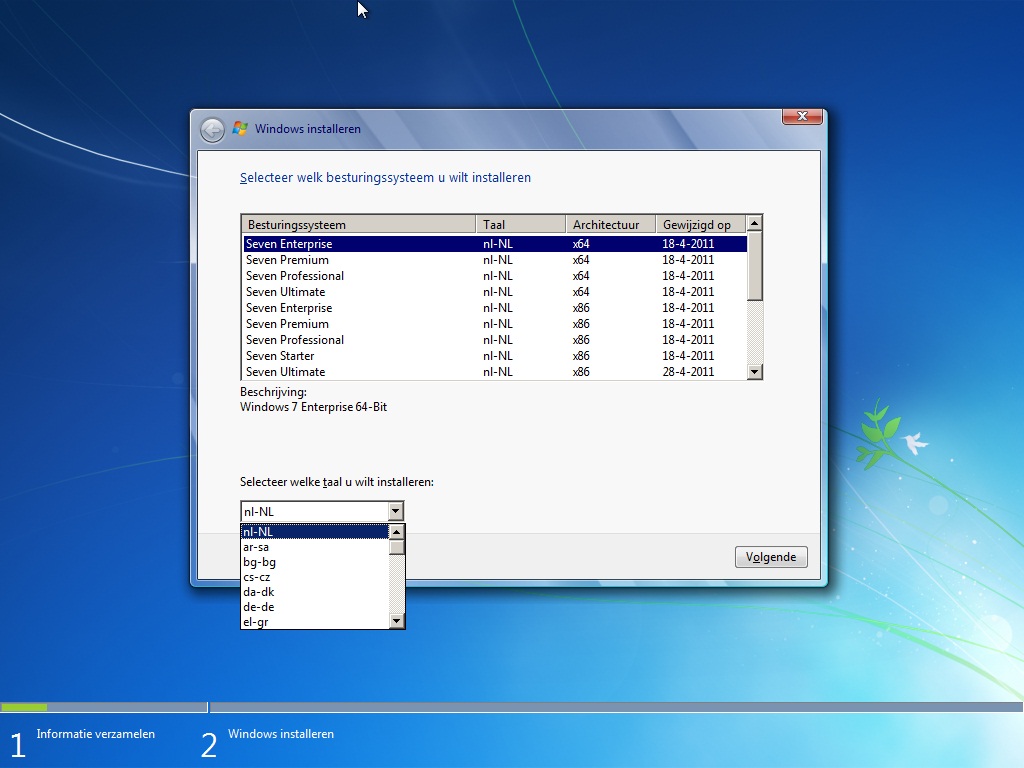The height and width of the screenshot is (768, 1024).
Task: Click the OS list scroll up arrow
Action: 754,223
